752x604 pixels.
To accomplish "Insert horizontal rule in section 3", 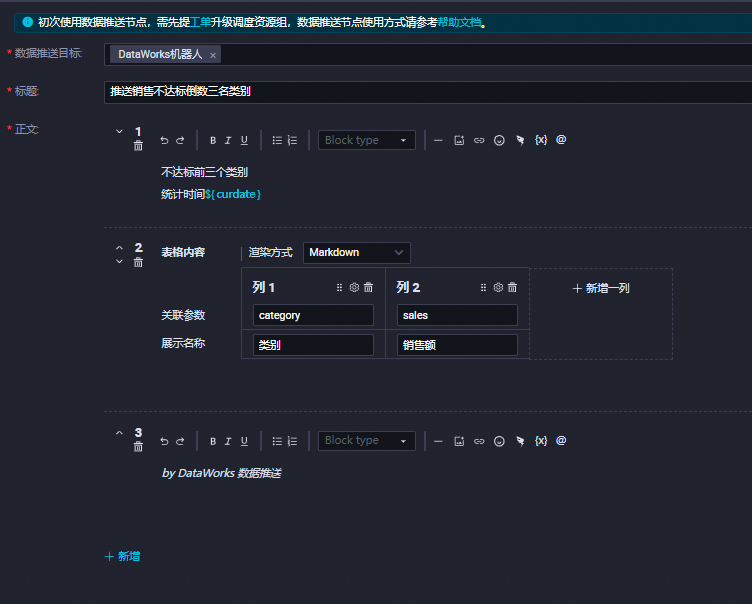I will 438,441.
